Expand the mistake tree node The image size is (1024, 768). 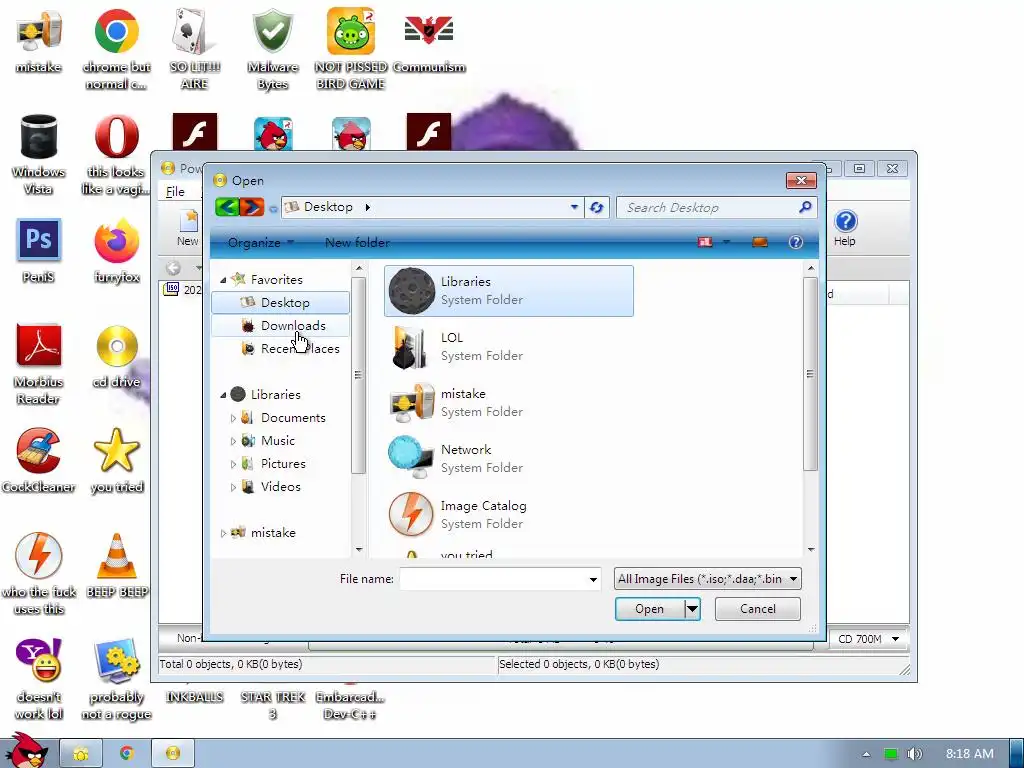click(x=223, y=533)
